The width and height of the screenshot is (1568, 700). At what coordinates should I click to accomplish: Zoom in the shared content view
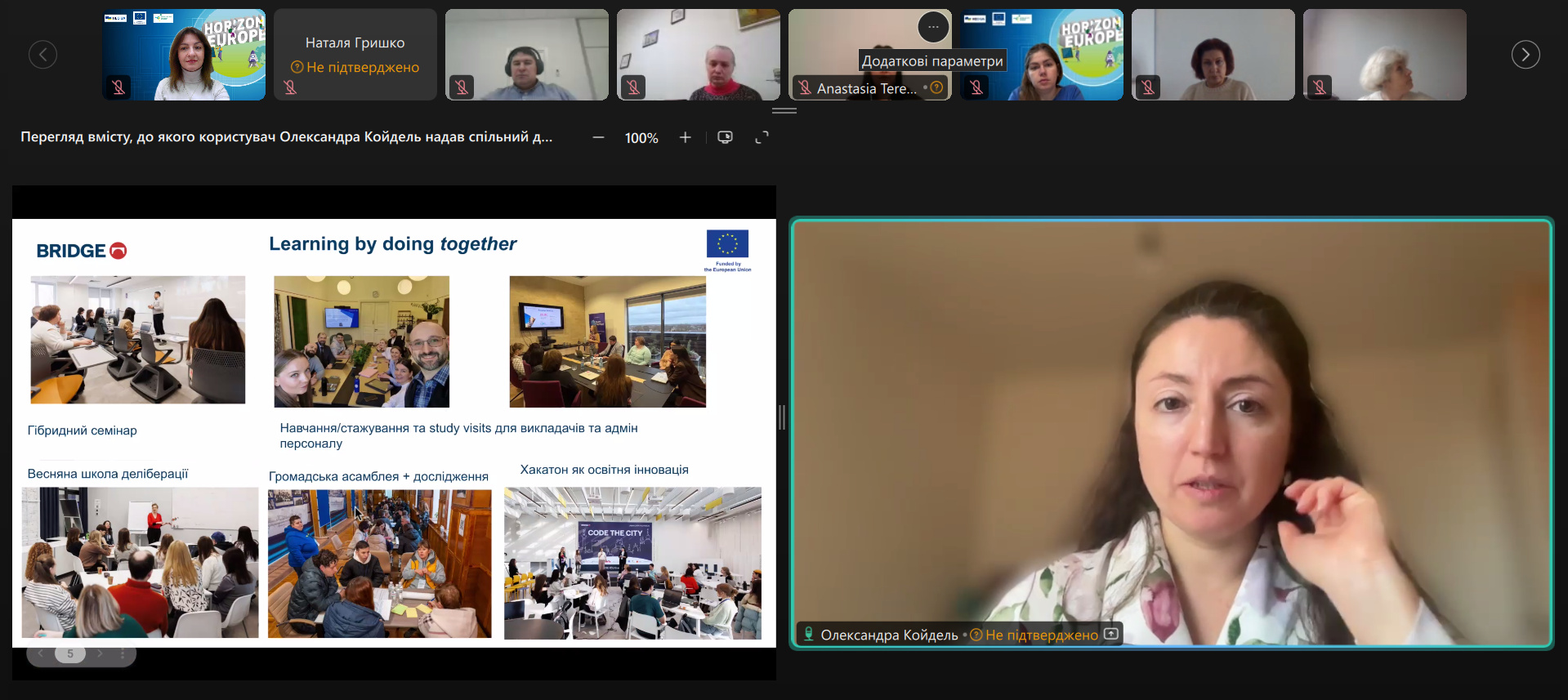coord(685,138)
